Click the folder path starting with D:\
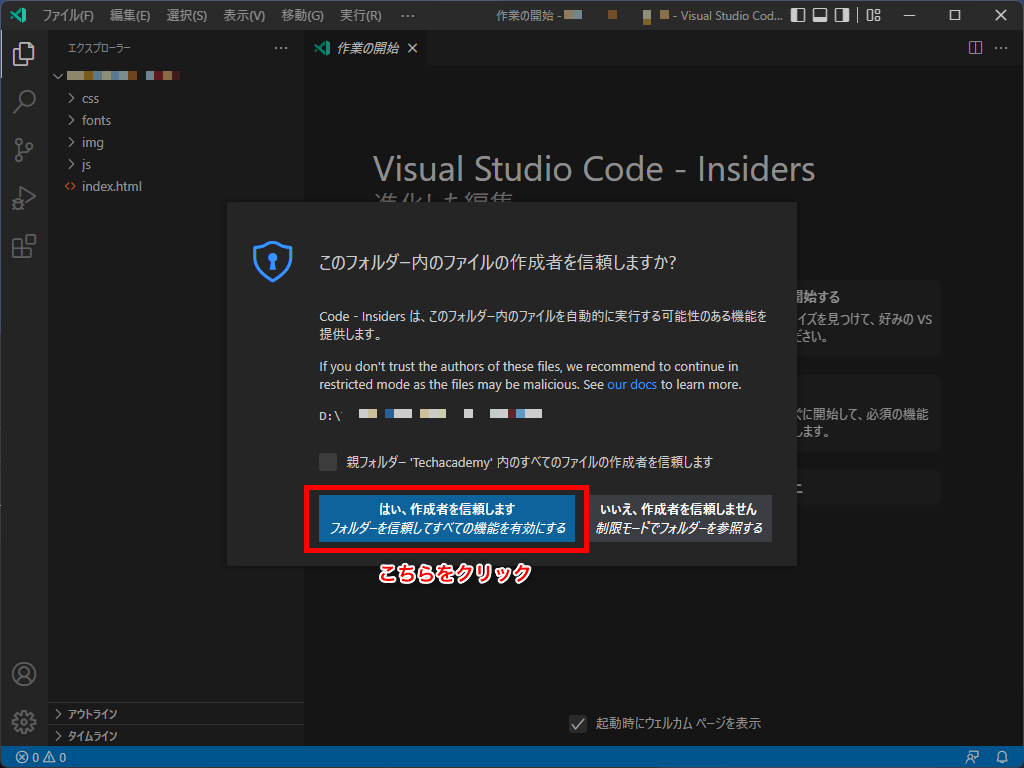The height and width of the screenshot is (768, 1024). pos(431,414)
